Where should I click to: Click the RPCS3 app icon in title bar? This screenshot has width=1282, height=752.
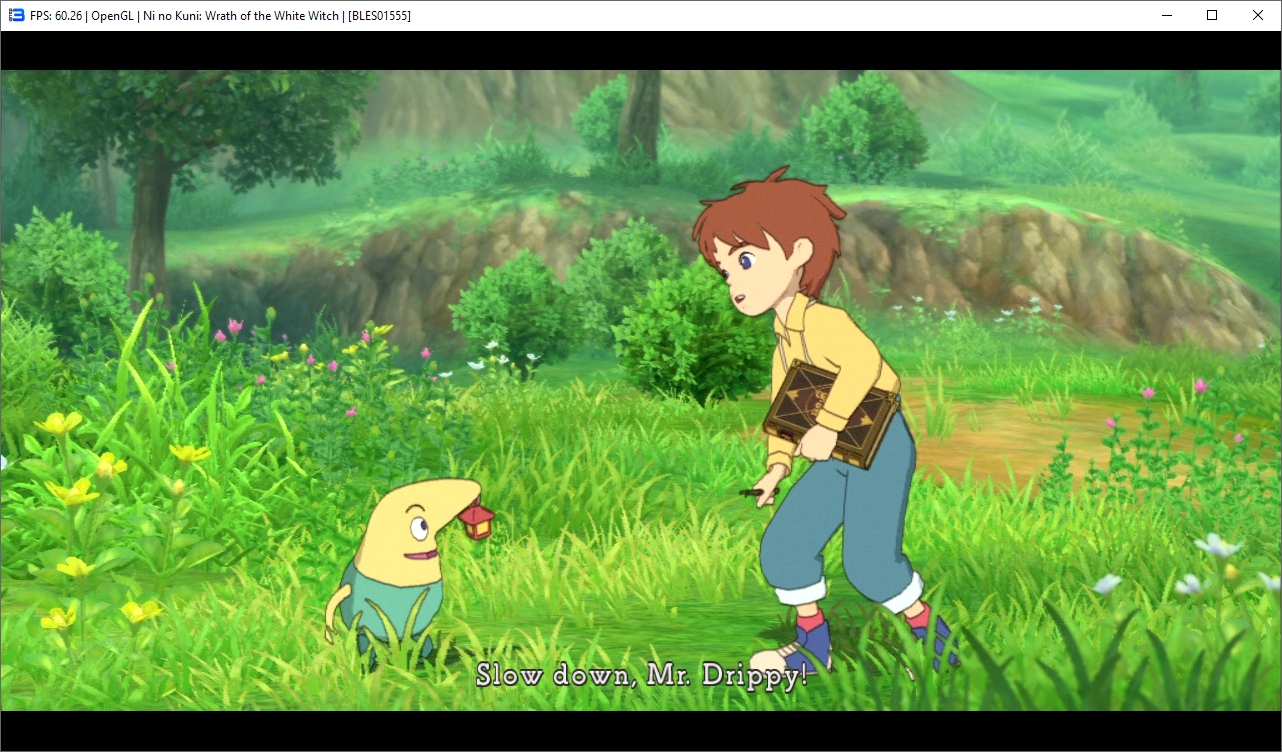tap(16, 16)
